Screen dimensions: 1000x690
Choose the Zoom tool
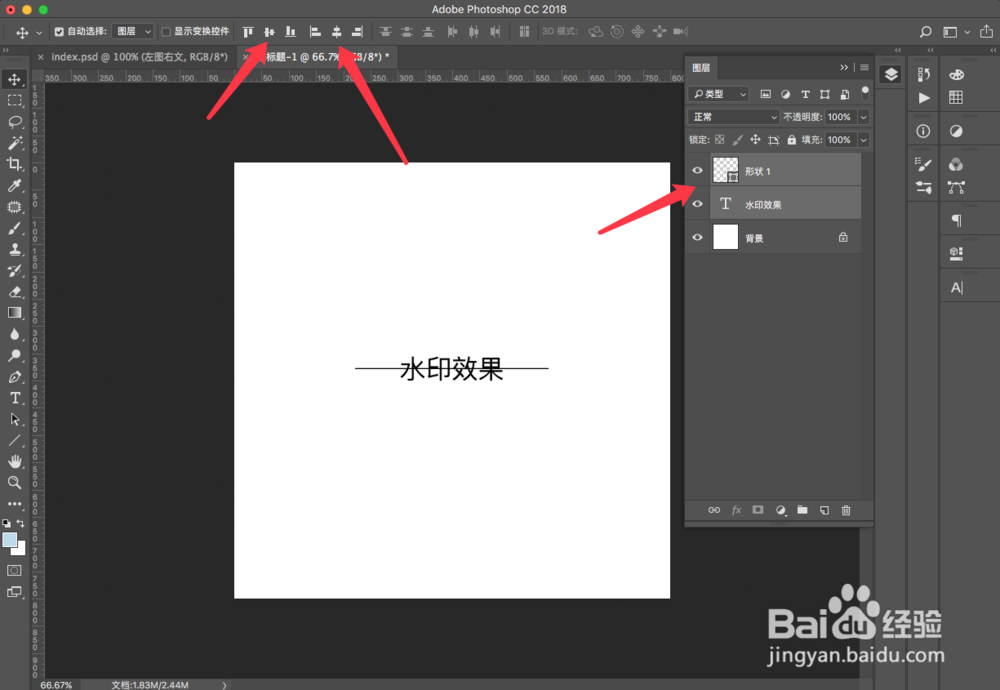click(14, 482)
